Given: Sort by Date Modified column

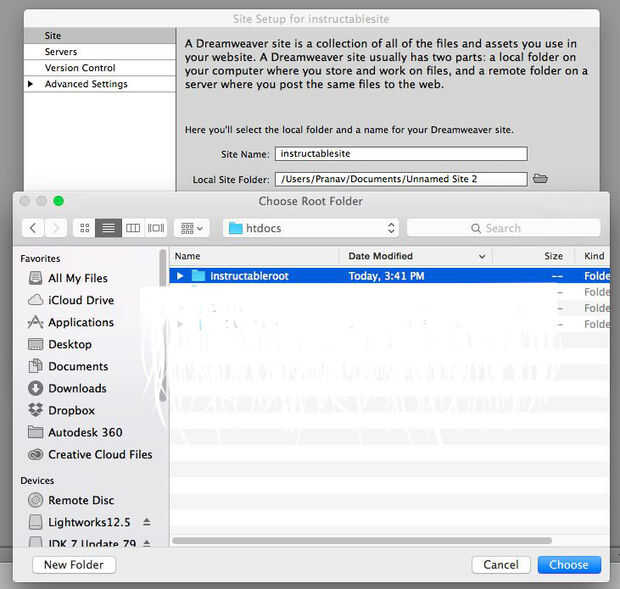Looking at the screenshot, I should pyautogui.click(x=415, y=256).
